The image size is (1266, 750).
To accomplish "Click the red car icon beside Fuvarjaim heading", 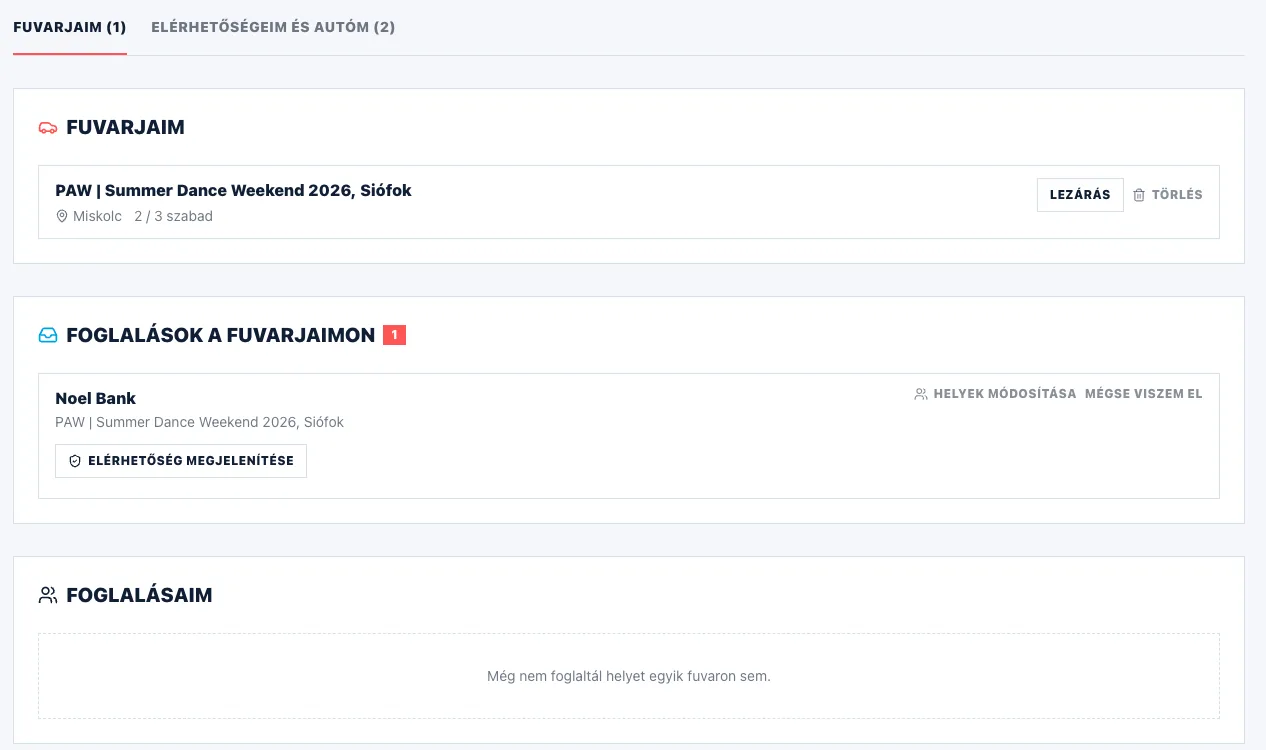I will tap(48, 128).
